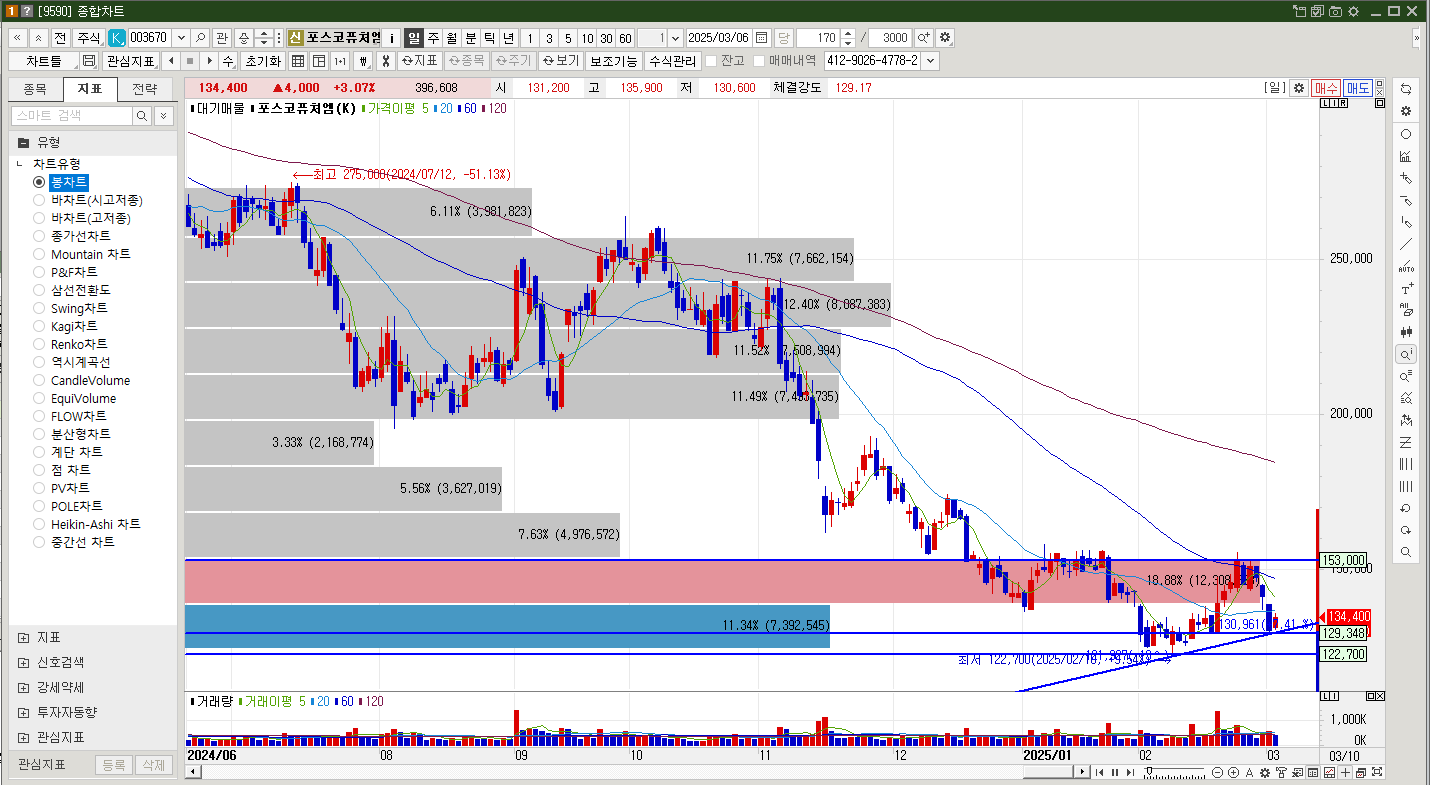1430x785 pixels.
Task: Click the smart search magnifier in left panel
Action: 143,116
